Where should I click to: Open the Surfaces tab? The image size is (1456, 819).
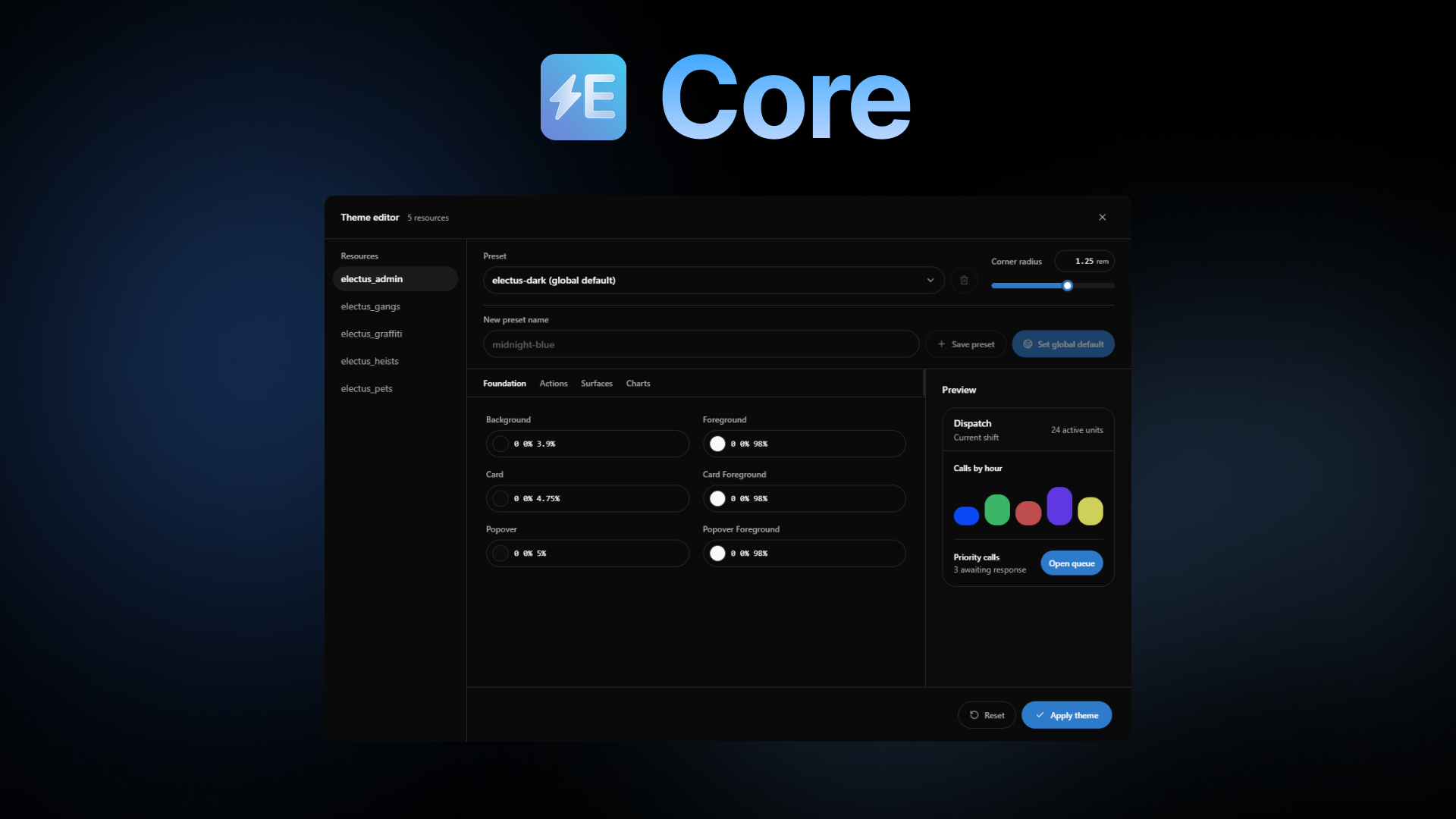tap(597, 384)
